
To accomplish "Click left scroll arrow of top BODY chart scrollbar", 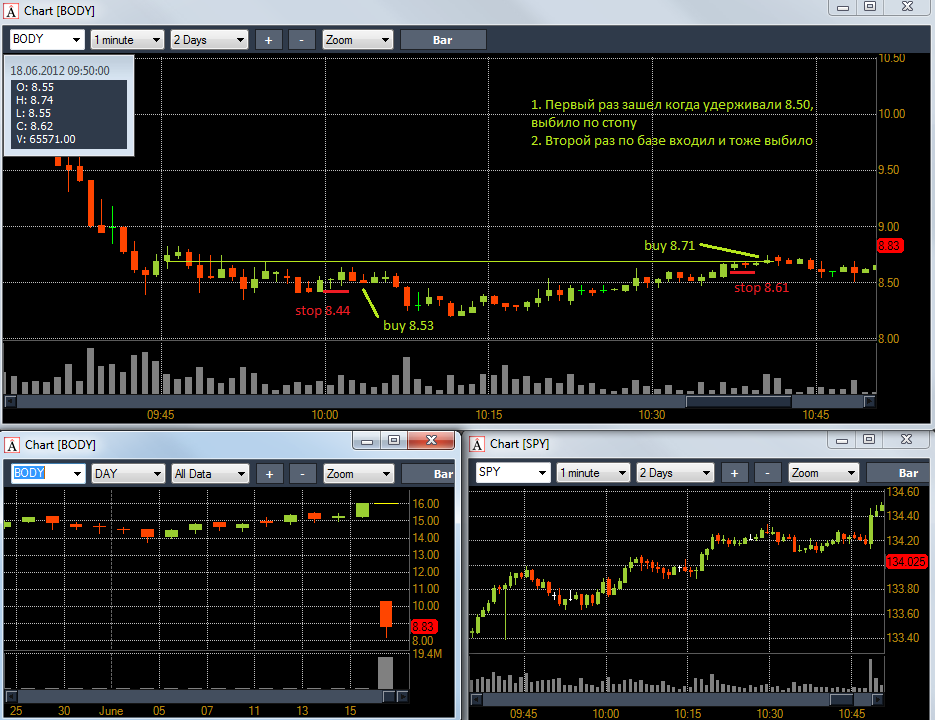I will [10, 401].
